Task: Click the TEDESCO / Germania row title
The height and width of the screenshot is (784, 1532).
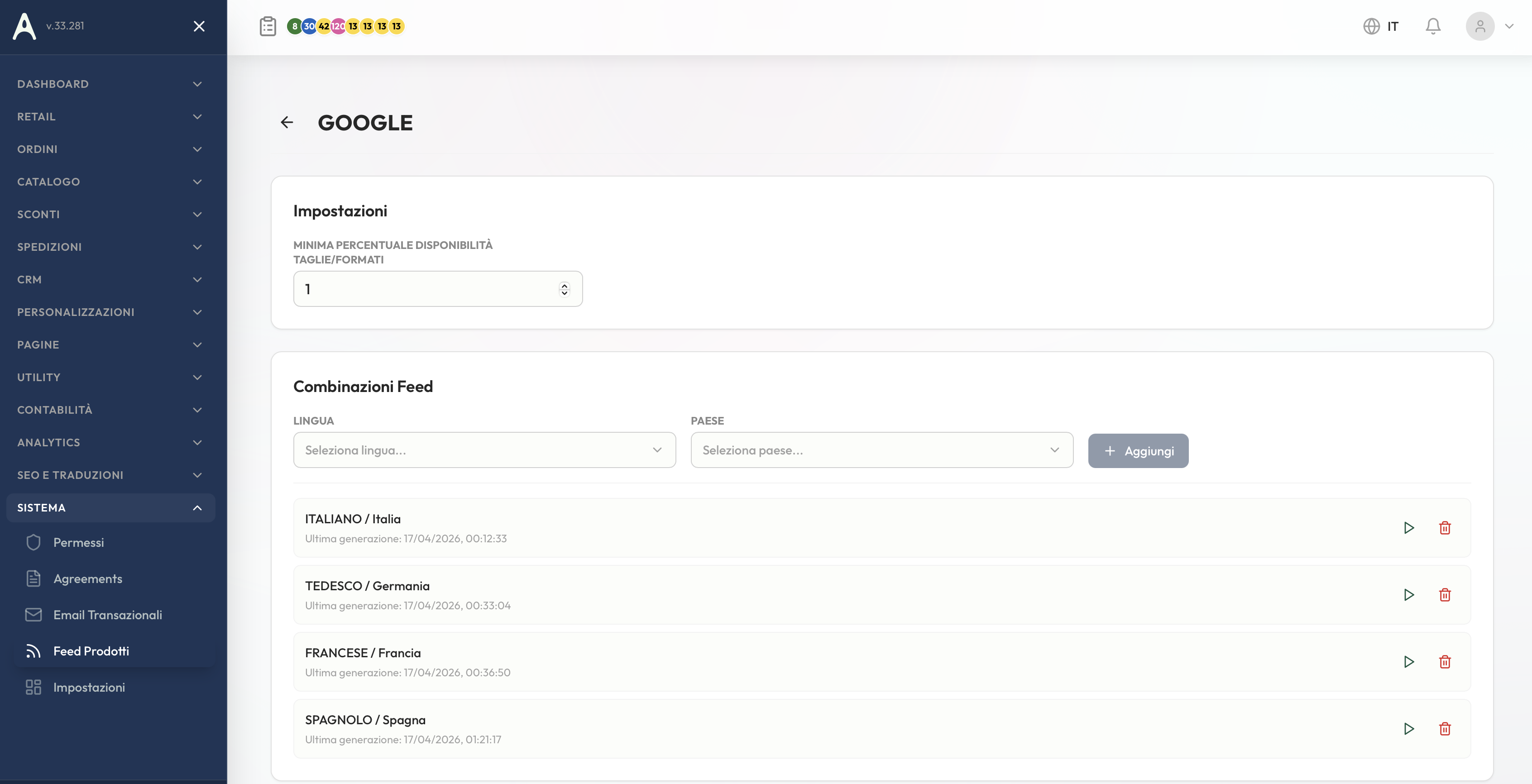Action: pyautogui.click(x=367, y=586)
